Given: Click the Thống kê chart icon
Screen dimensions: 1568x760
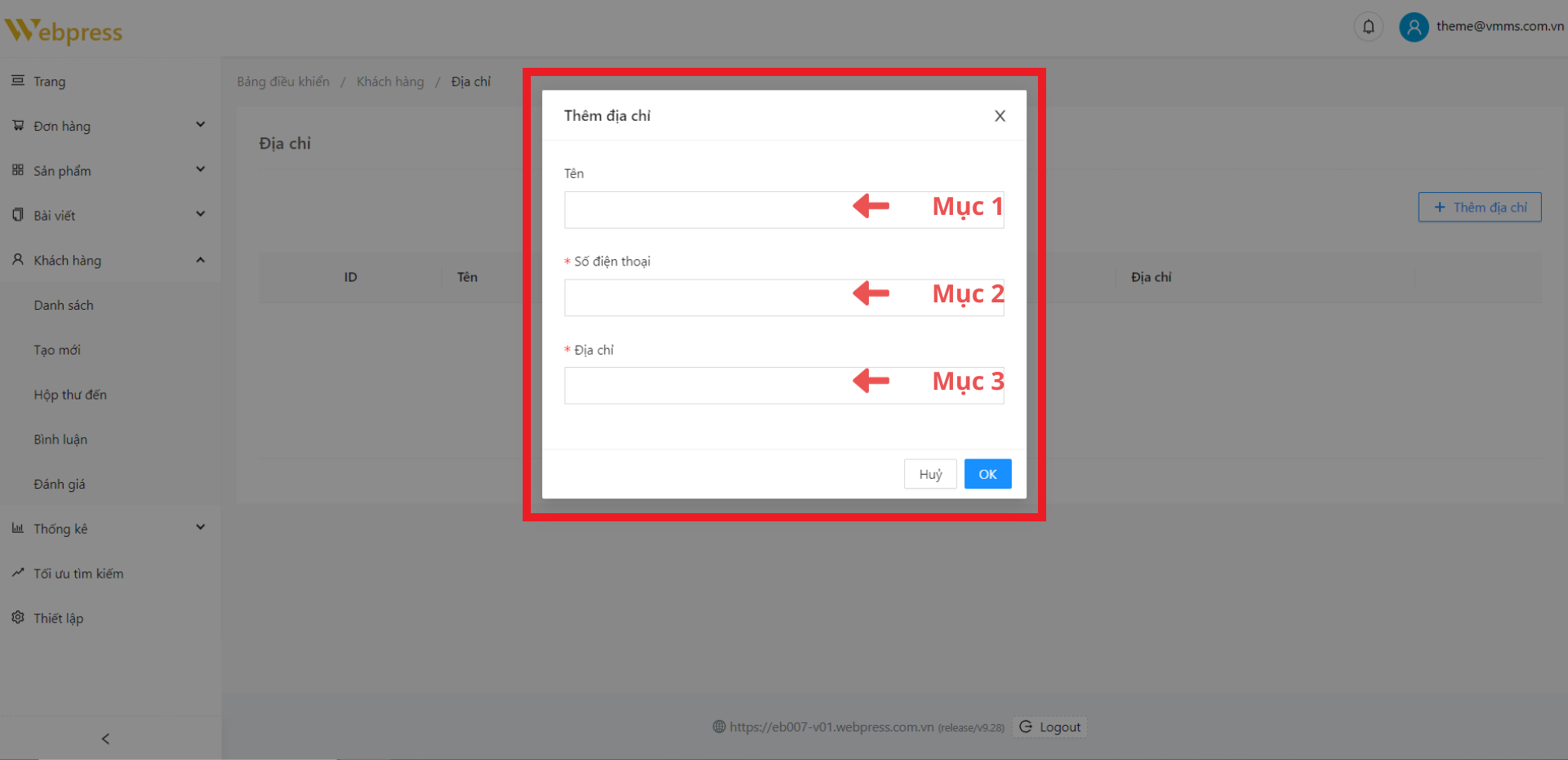Looking at the screenshot, I should 18,529.
